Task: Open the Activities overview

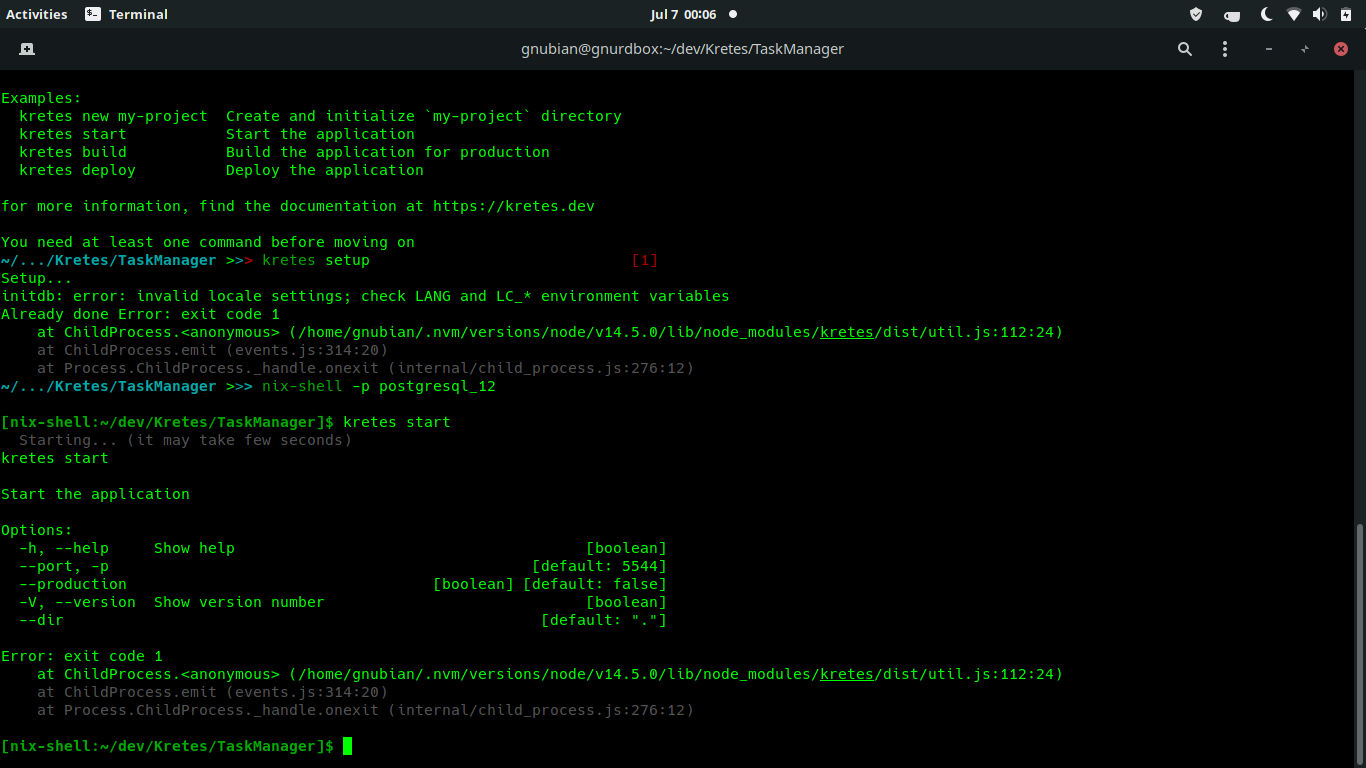Action: tap(34, 14)
